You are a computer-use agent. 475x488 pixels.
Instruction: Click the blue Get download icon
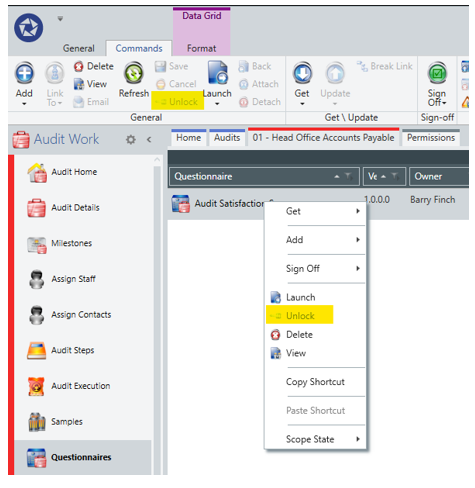coord(302,73)
